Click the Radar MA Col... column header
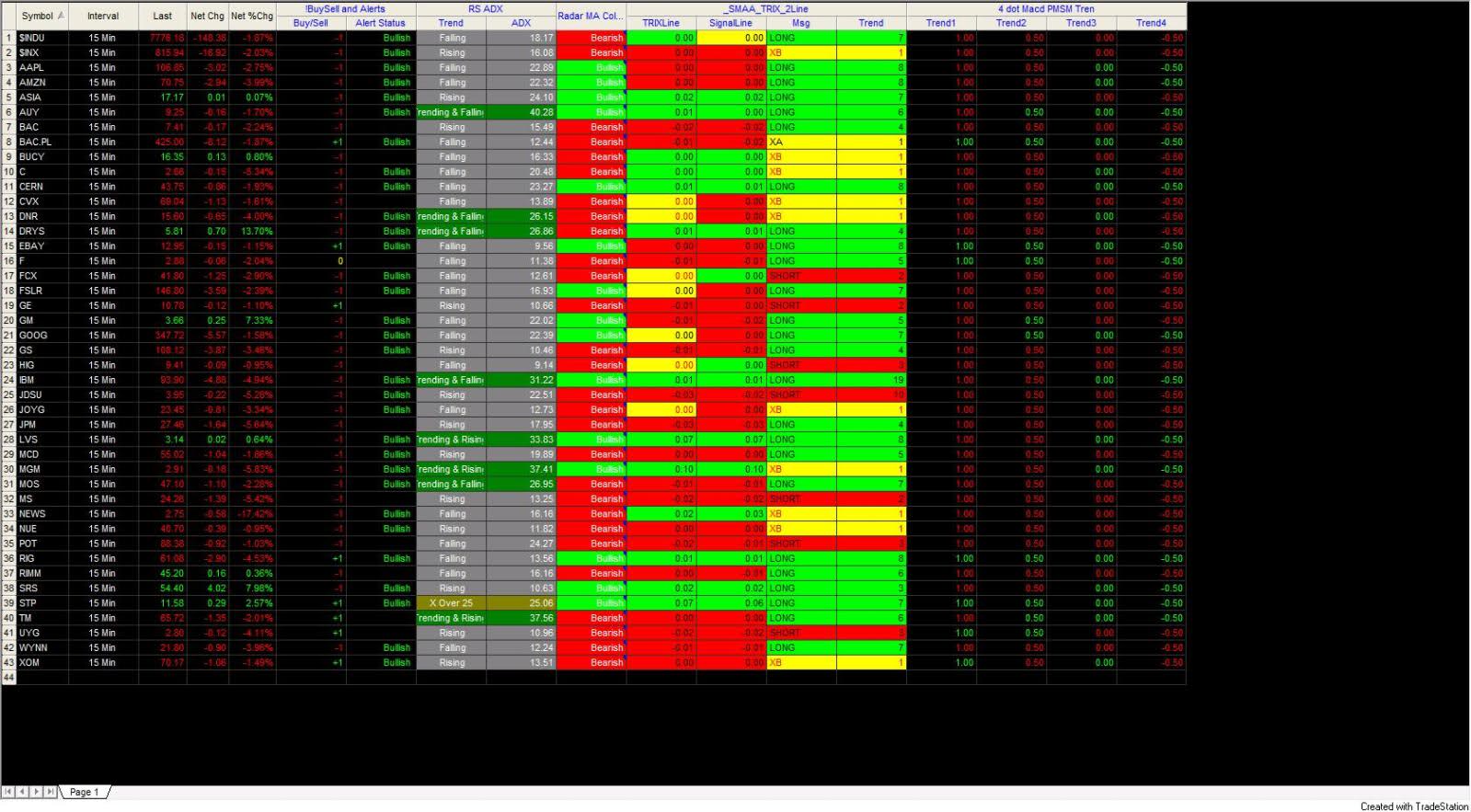This screenshot has width=1471, height=812. click(x=591, y=16)
